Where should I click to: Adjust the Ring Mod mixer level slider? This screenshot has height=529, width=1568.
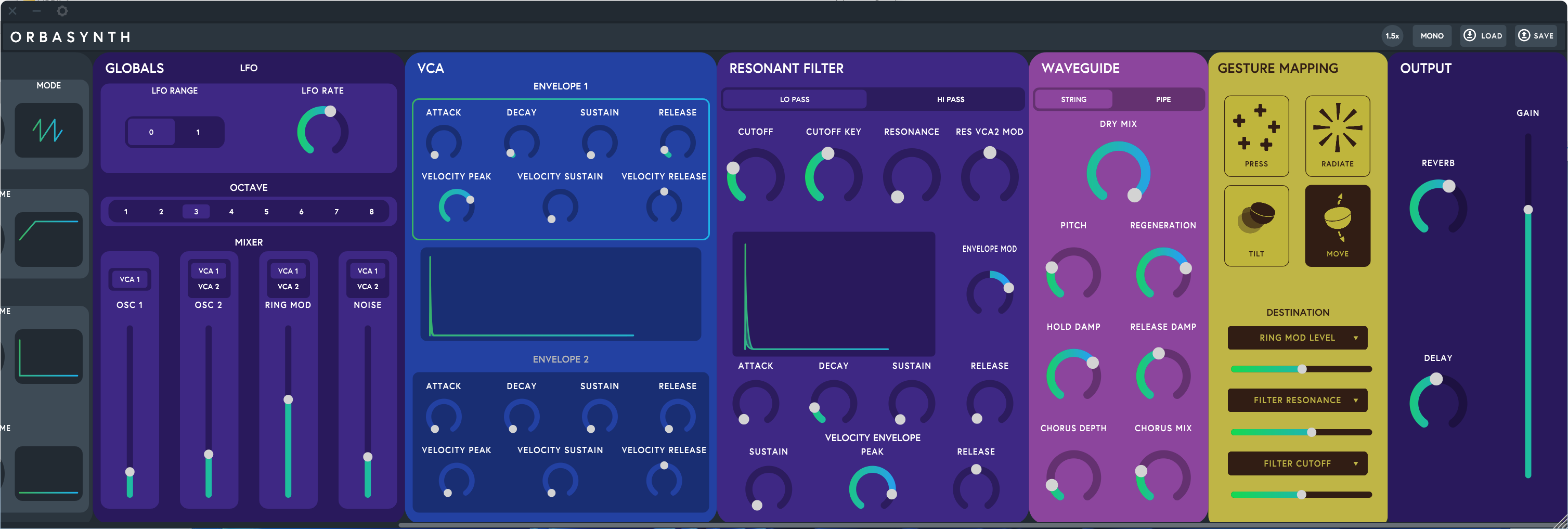288,411
